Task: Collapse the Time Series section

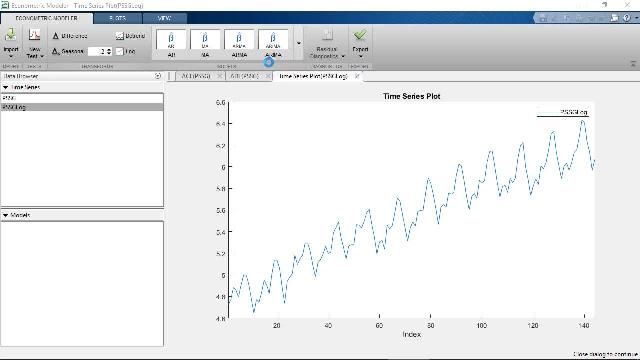Action: click(6, 87)
